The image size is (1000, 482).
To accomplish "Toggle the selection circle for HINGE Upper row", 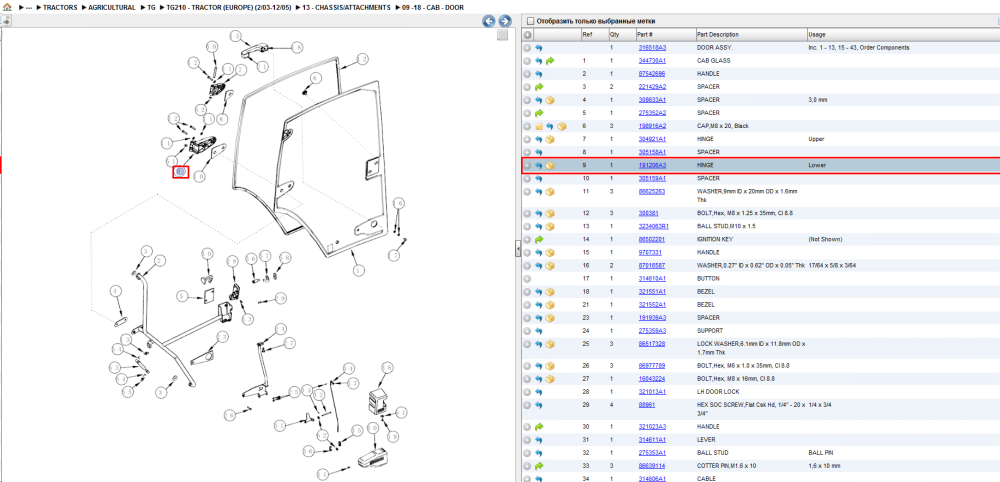I will click(x=527, y=139).
